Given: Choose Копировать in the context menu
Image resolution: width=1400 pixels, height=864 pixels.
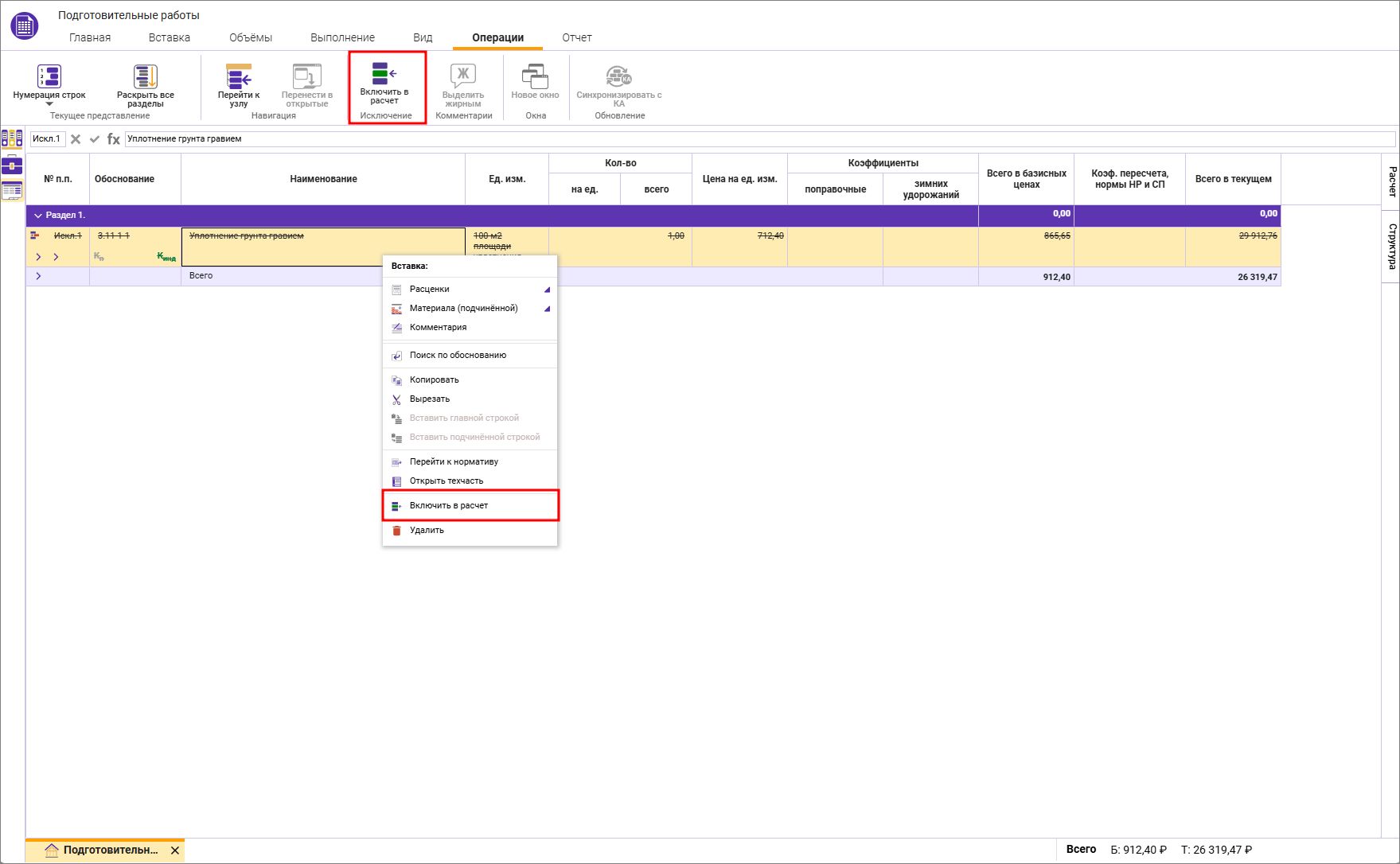Looking at the screenshot, I should [x=434, y=380].
